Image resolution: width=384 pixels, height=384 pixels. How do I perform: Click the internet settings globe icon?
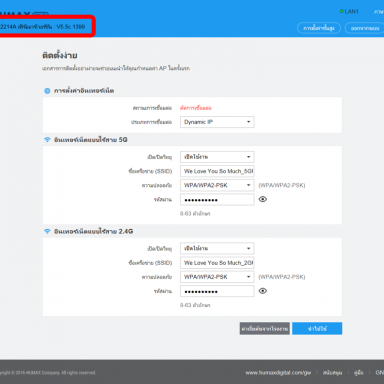point(47,91)
